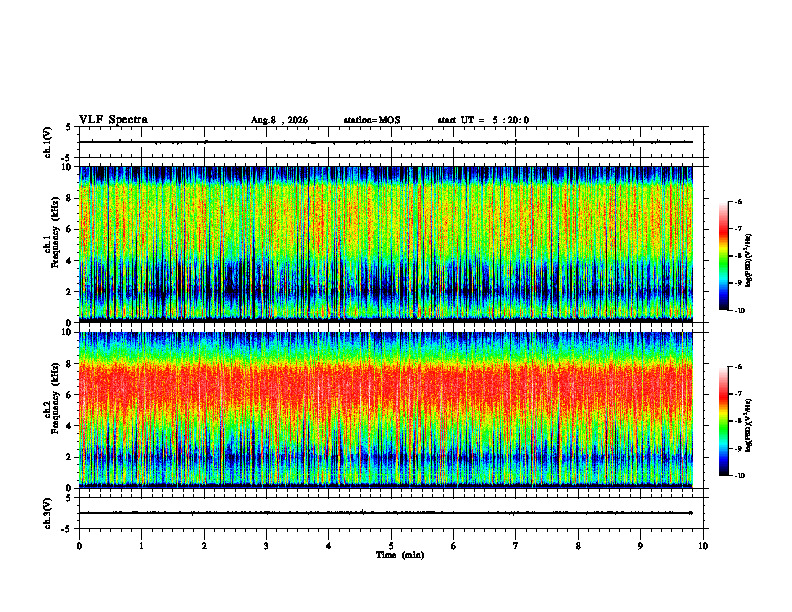Screen dimensions: 792x612
Task: Click the "4" kHz tick on ch.2 axis
Action: point(70,426)
